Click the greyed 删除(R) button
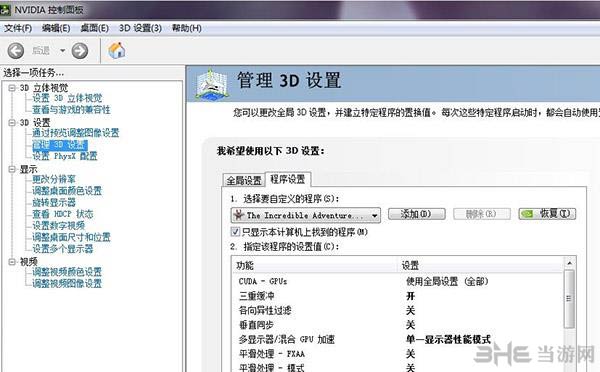 [x=482, y=214]
